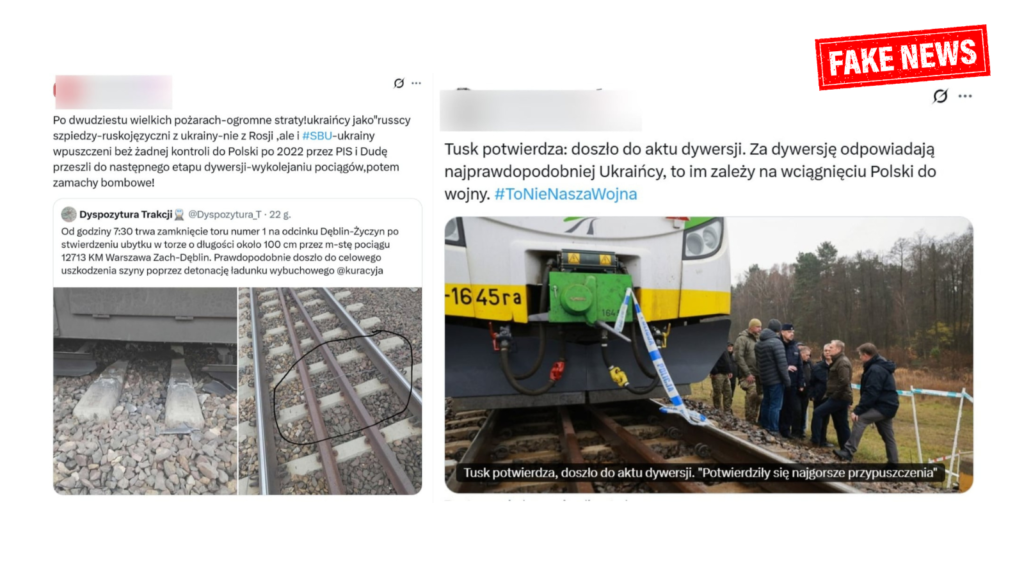The height and width of the screenshot is (576, 1024).
Task: Click the @kuracyja mention
Action: [x=360, y=270]
